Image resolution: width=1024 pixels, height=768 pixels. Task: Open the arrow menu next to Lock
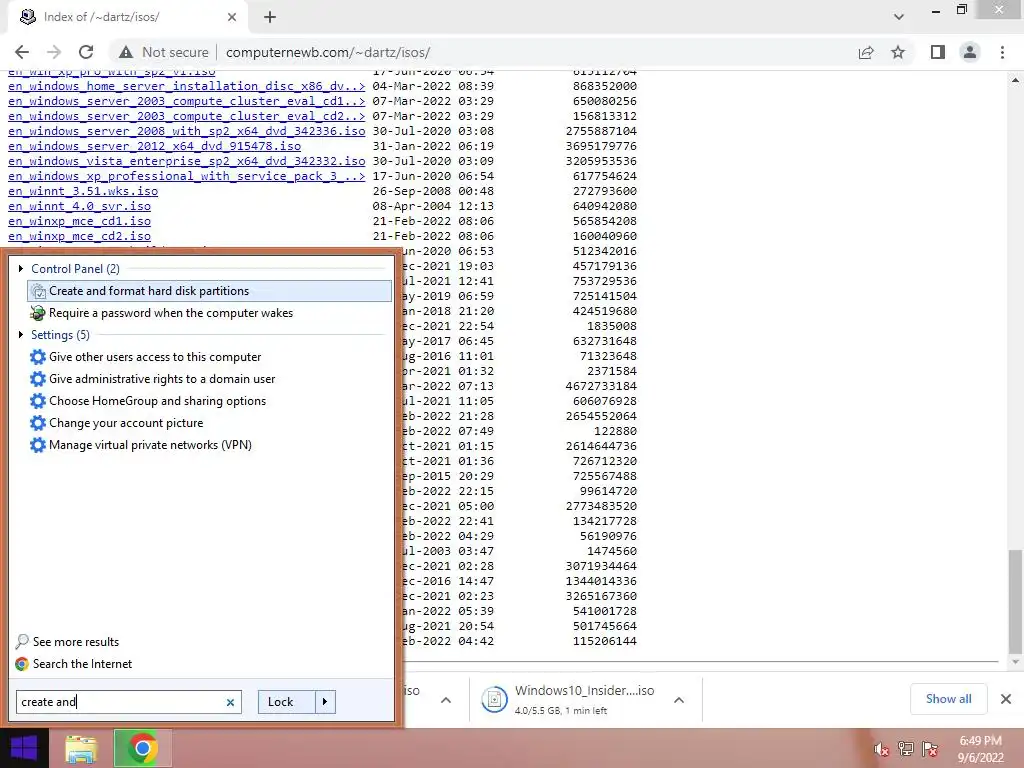click(x=325, y=702)
